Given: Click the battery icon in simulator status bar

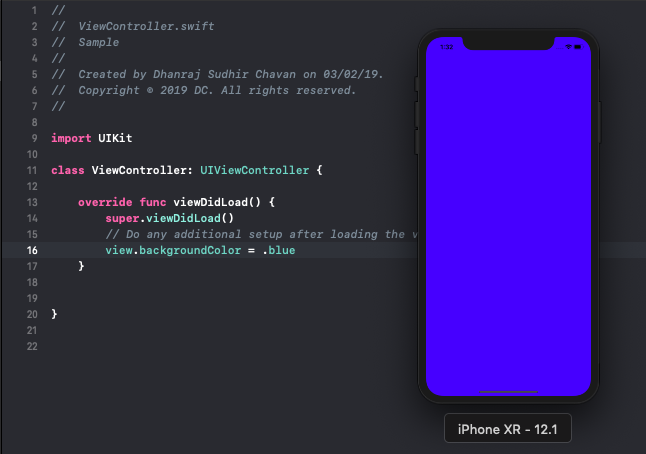Looking at the screenshot, I should tap(578, 47).
